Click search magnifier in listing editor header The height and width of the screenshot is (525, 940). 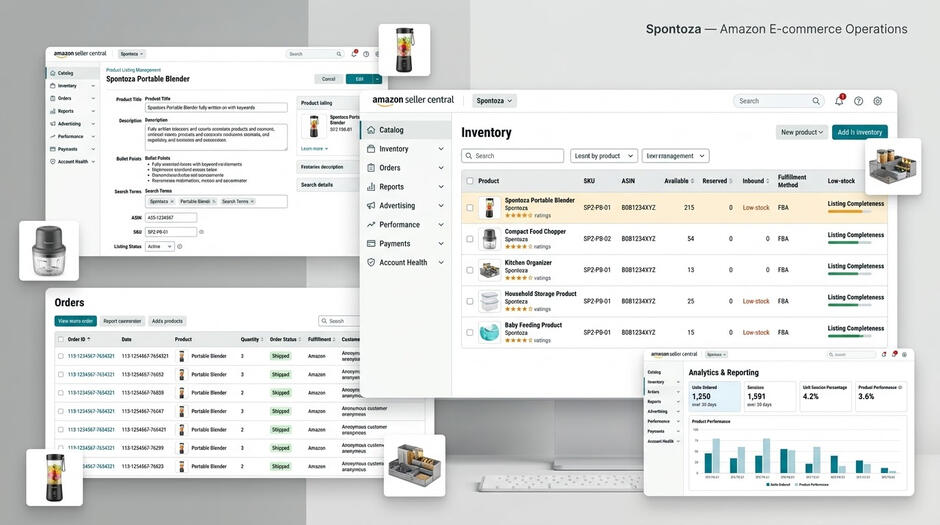339,54
